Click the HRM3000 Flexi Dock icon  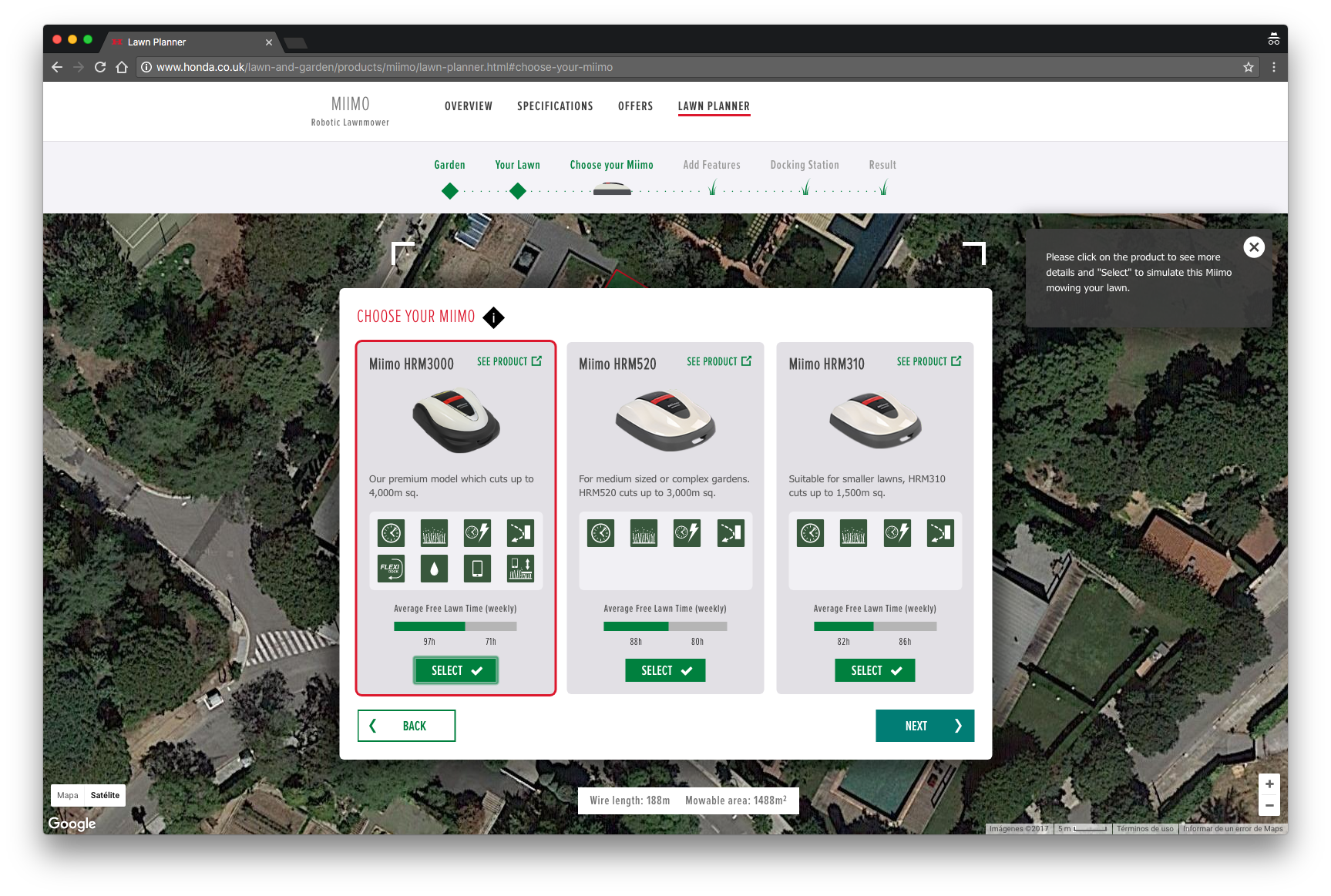[x=392, y=569]
